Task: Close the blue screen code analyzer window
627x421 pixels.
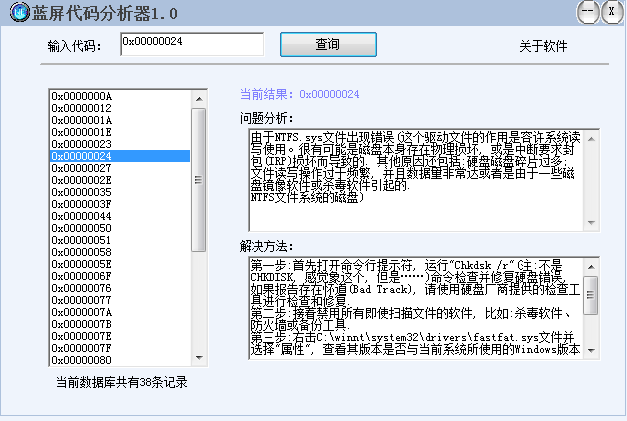Action: pyautogui.click(x=610, y=11)
